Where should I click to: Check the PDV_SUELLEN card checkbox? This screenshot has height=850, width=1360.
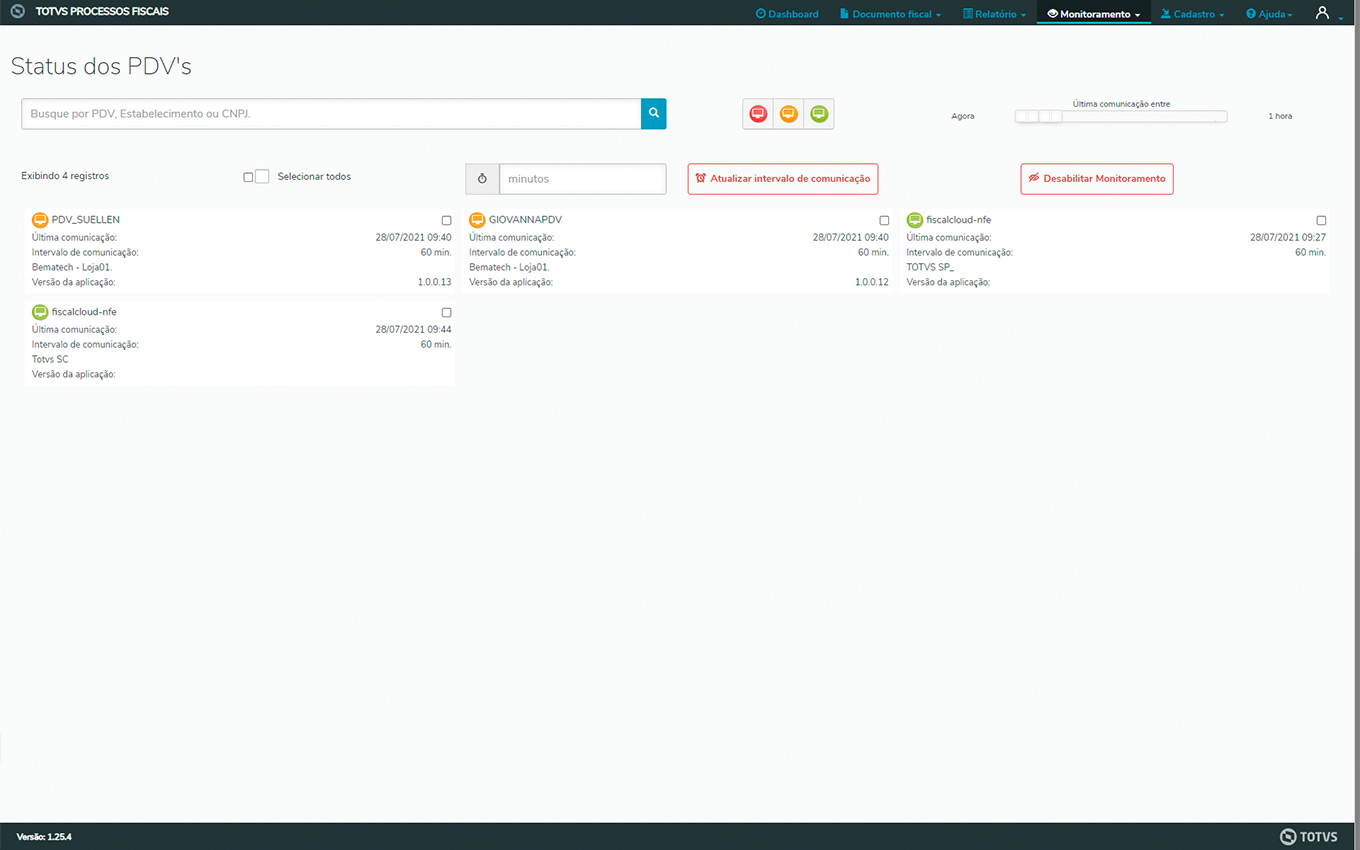click(x=446, y=220)
